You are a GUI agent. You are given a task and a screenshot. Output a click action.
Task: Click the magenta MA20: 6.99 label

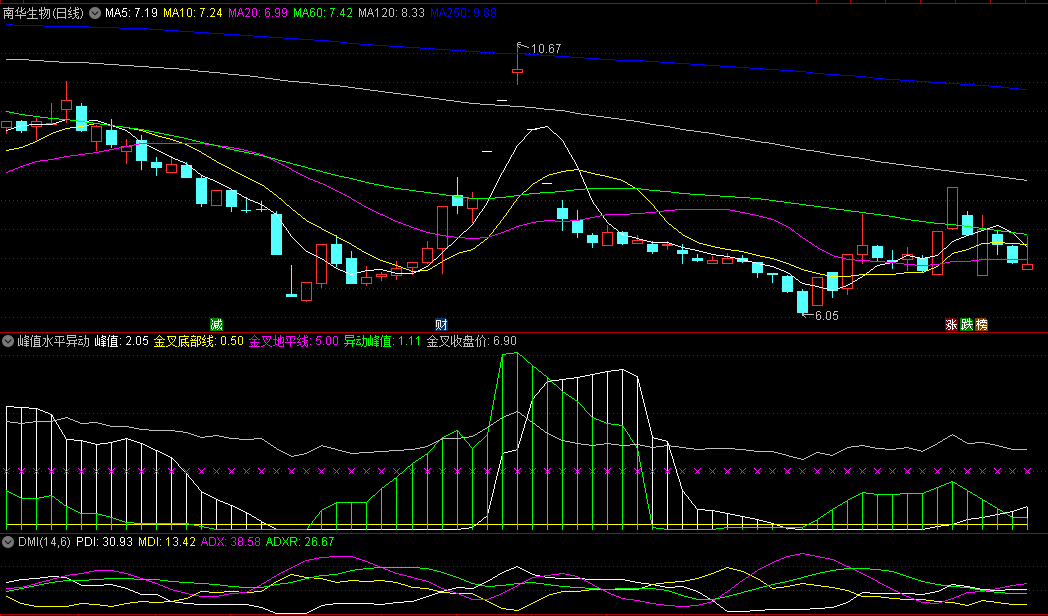click(258, 13)
